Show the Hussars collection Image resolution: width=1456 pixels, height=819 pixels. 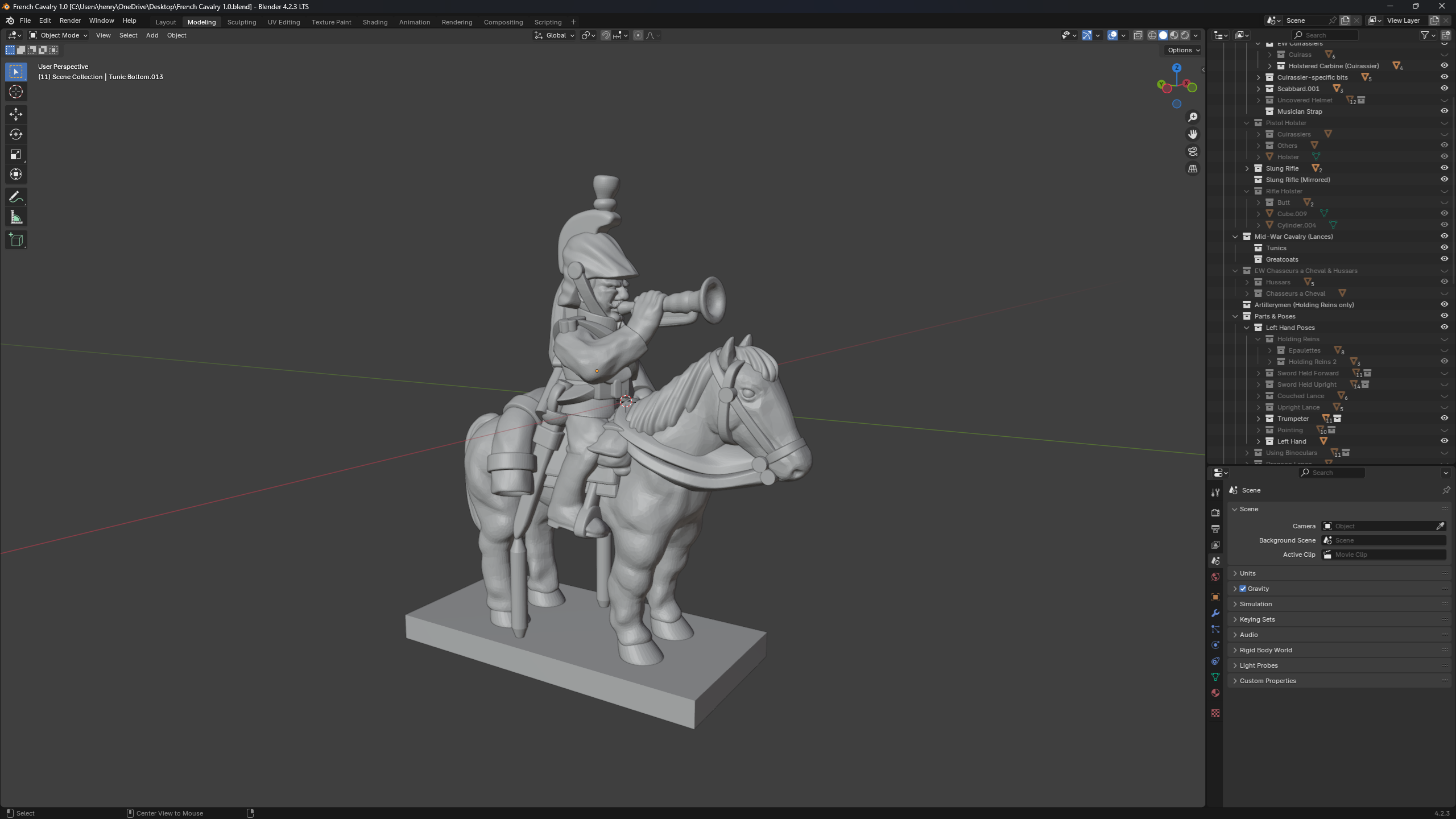coord(1443,282)
